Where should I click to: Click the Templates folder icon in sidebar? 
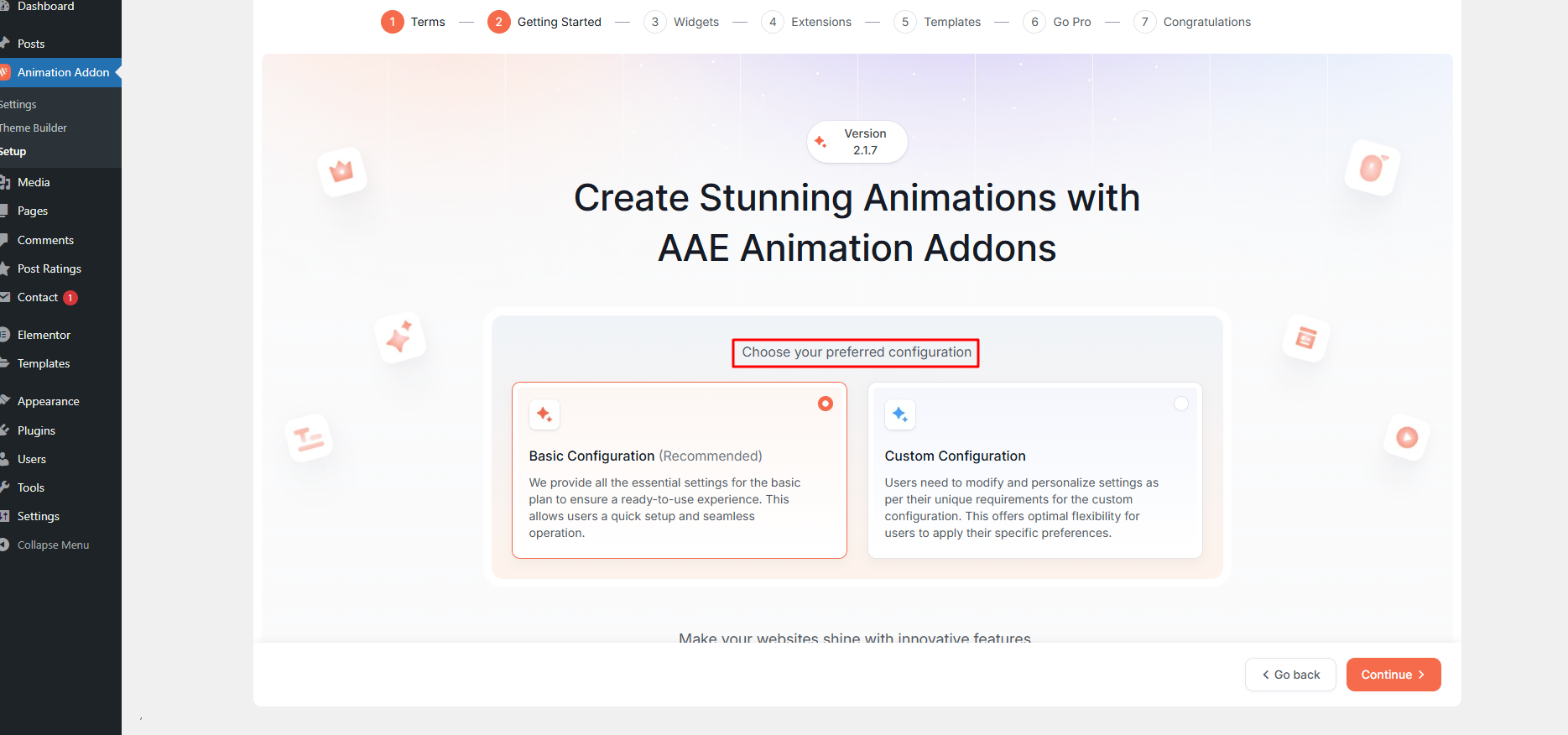point(3,363)
